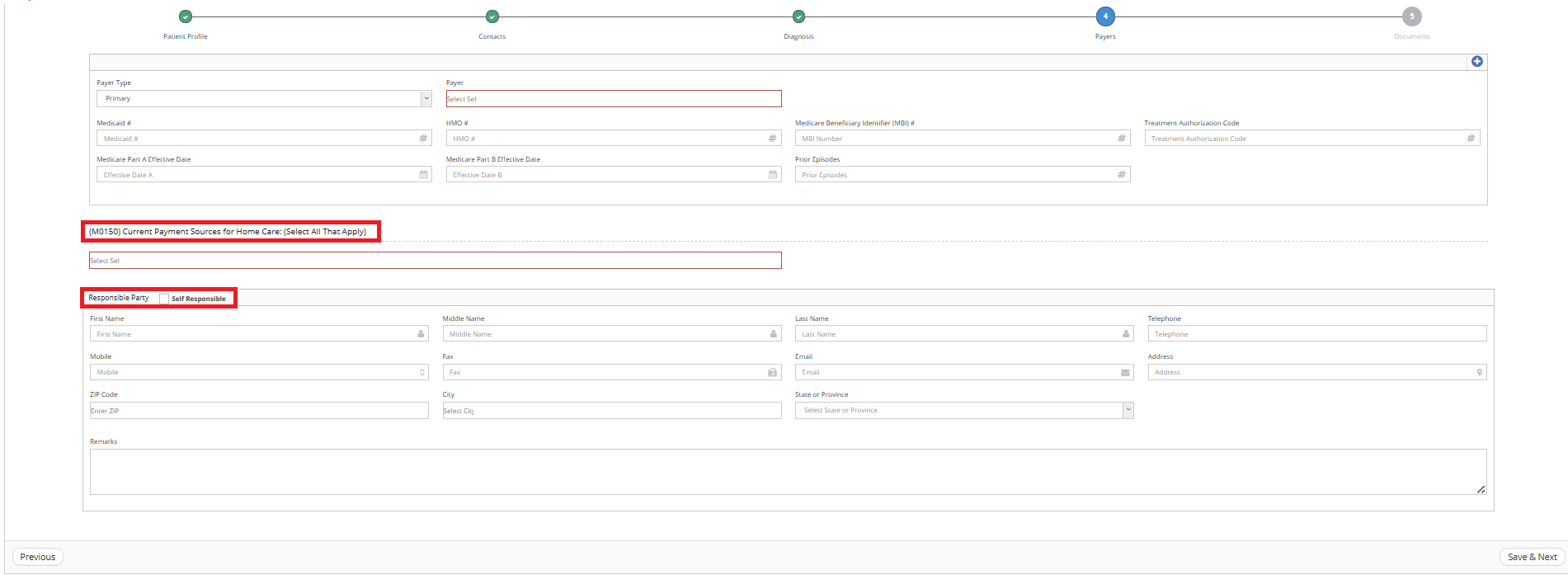Click the Effective Date A field
Screen dimensions: 1568x575
click(264, 175)
